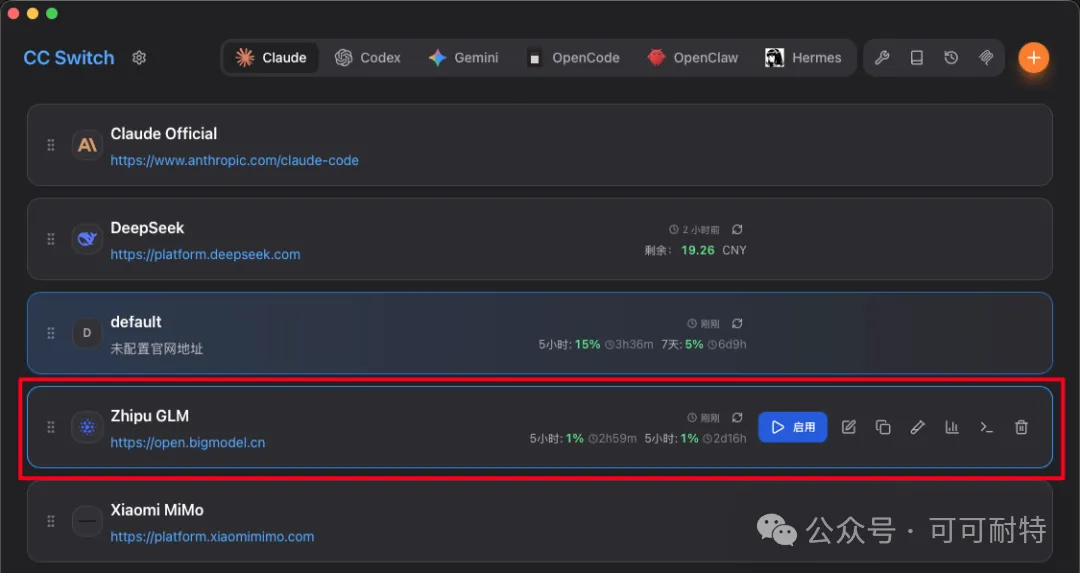Click the 7天 5% usage value
Image resolution: width=1080 pixels, height=573 pixels.
pos(683,344)
